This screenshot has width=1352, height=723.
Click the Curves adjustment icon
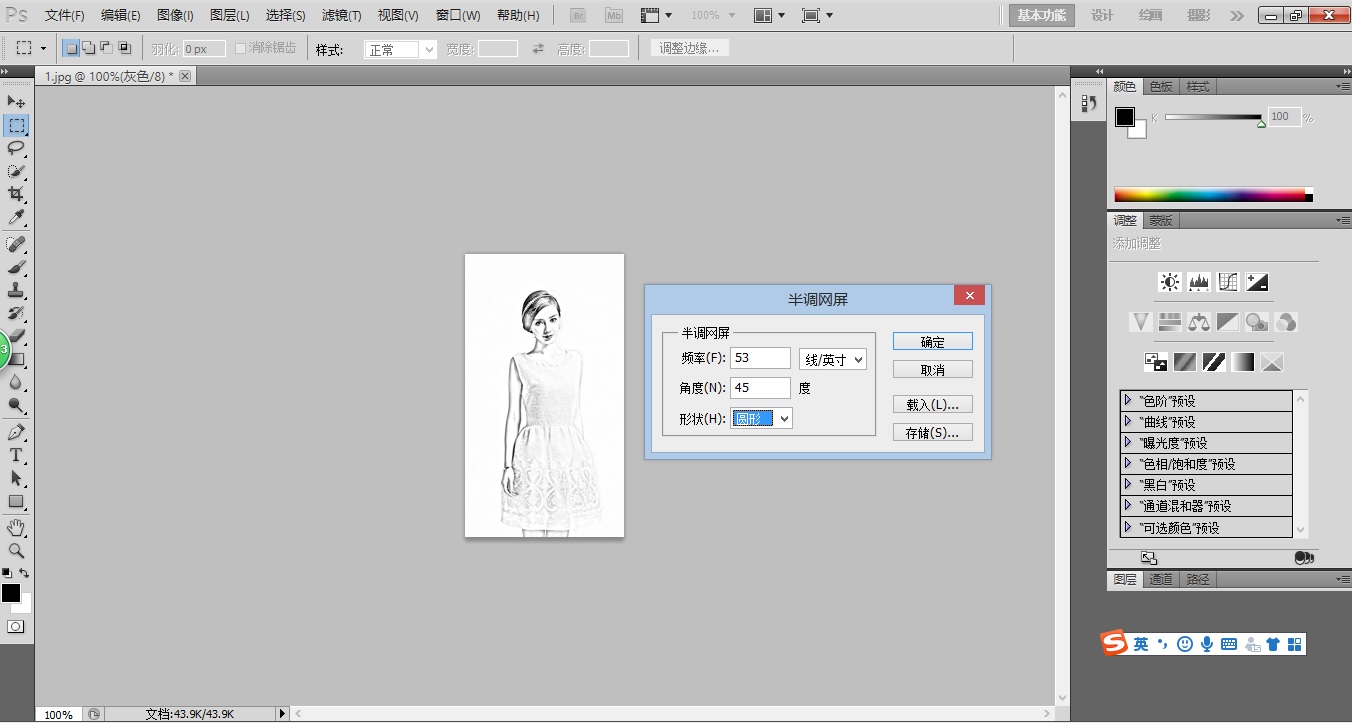1228,282
